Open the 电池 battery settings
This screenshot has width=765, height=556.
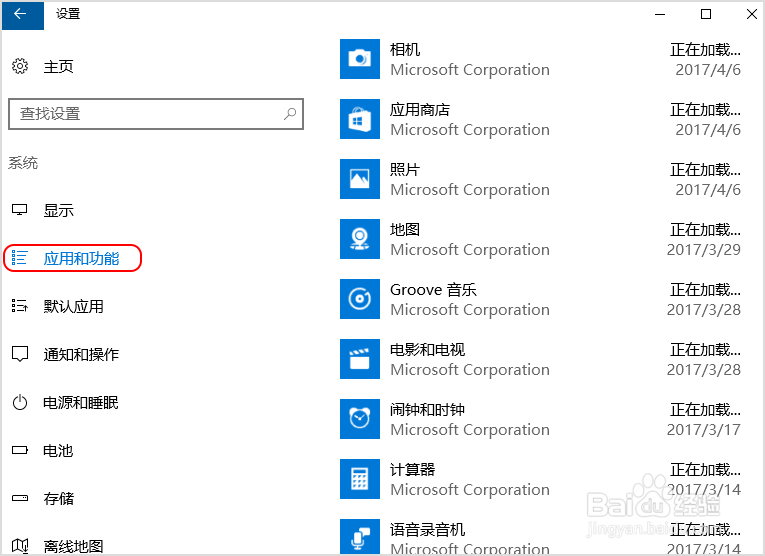click(58, 451)
